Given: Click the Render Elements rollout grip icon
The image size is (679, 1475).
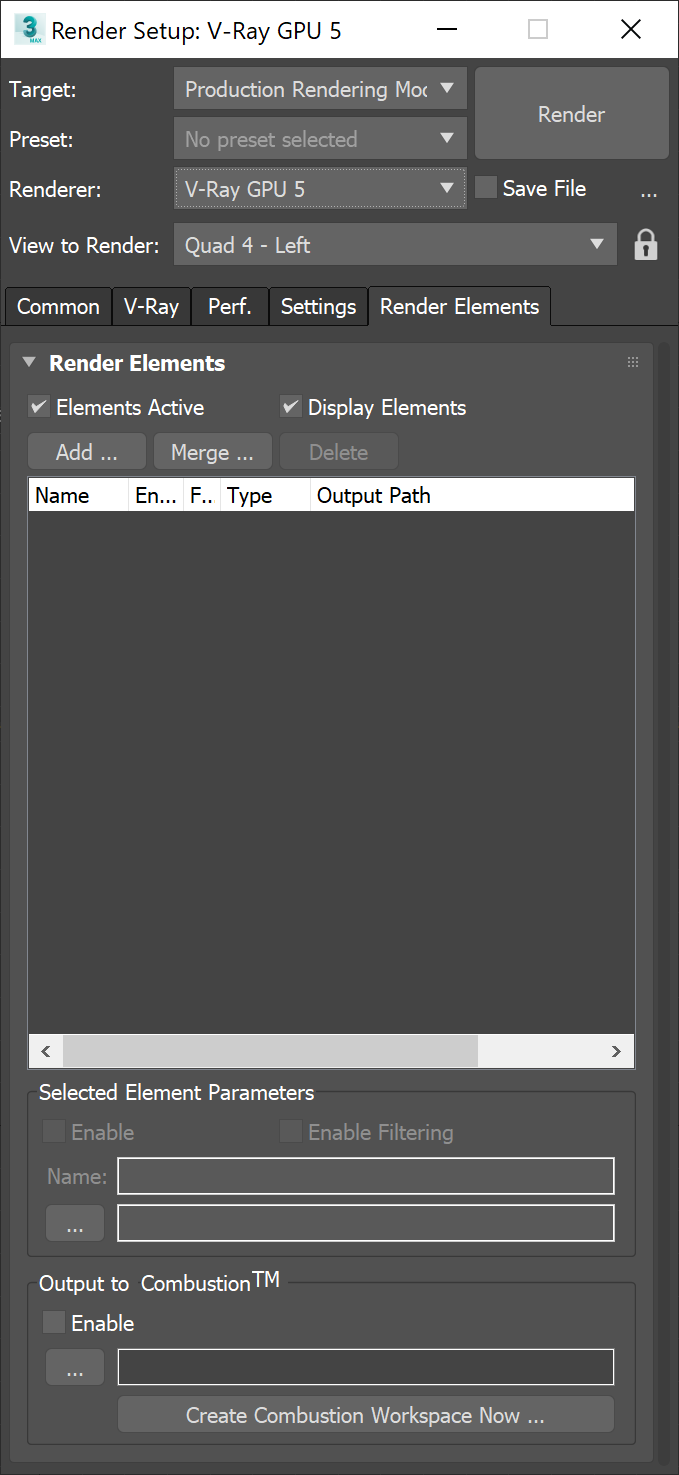Looking at the screenshot, I should point(632,362).
